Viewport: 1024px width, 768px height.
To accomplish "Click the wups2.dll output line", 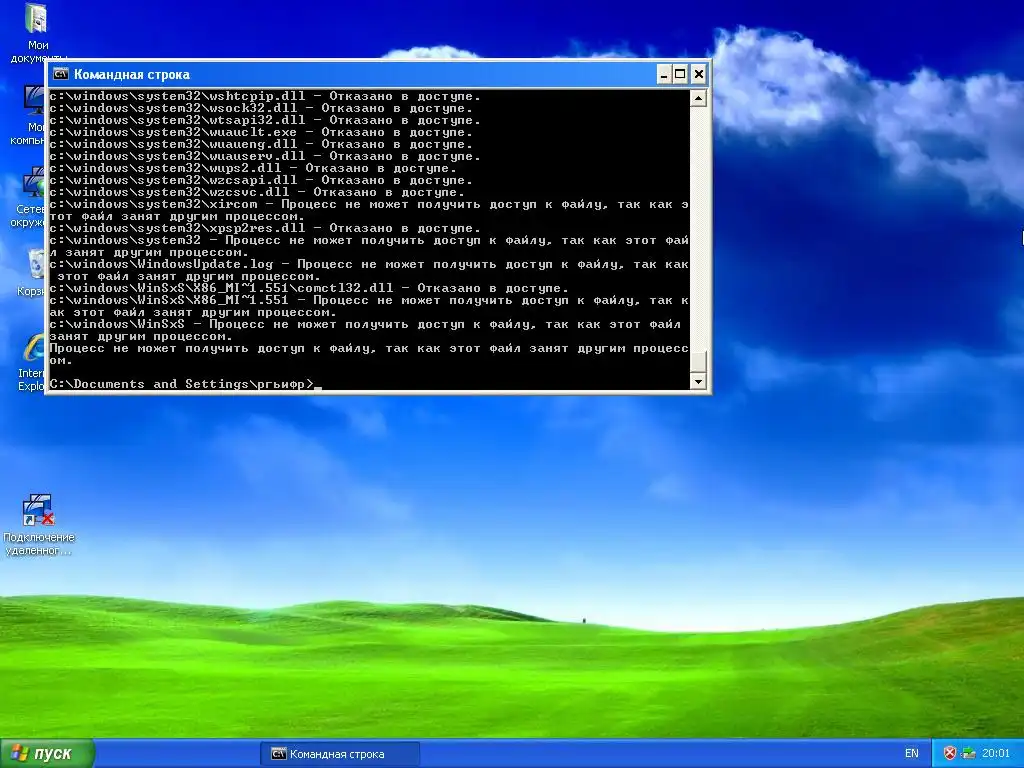I will tap(253, 168).
